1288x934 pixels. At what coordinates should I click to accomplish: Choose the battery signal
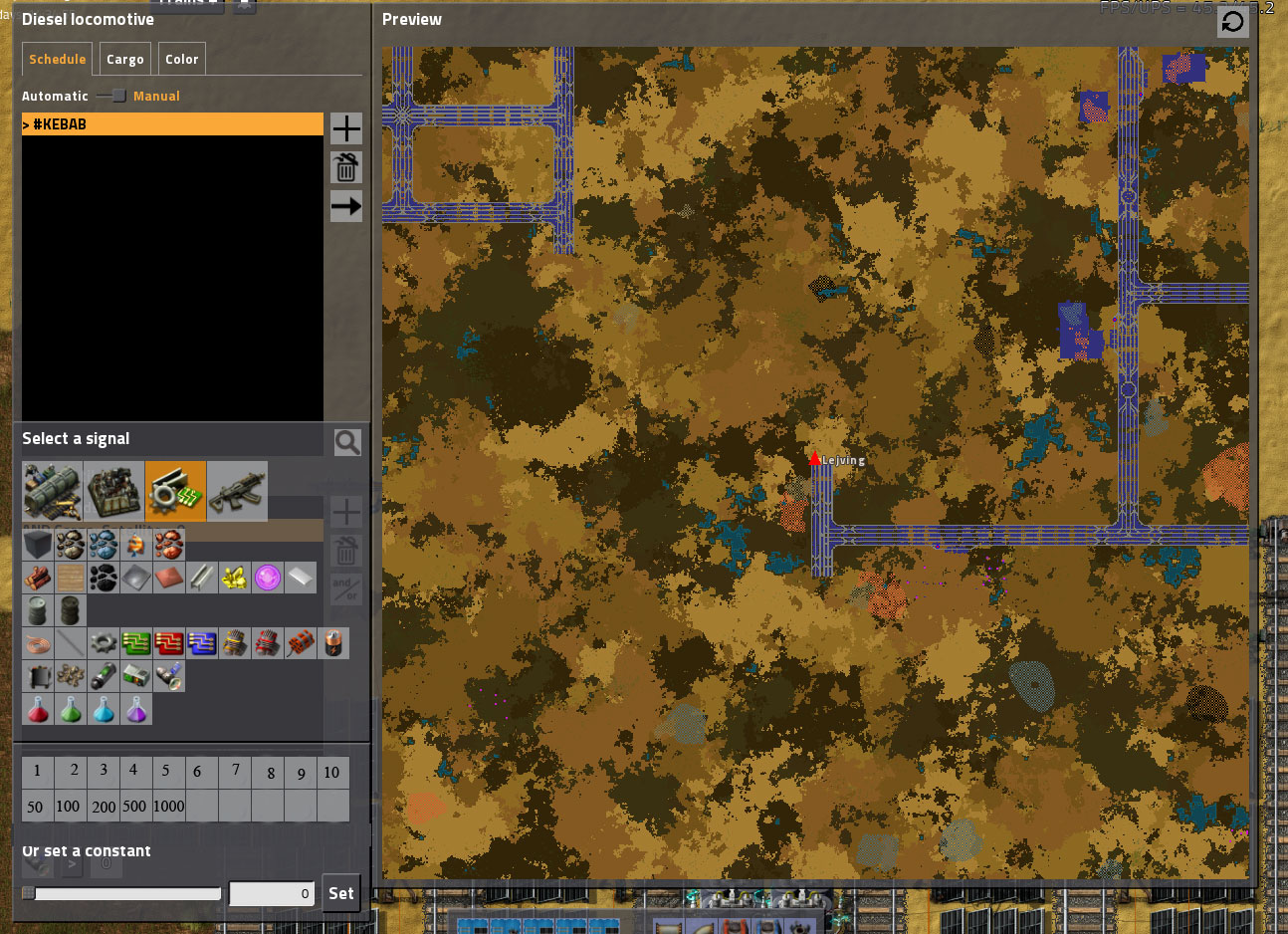coord(333,643)
